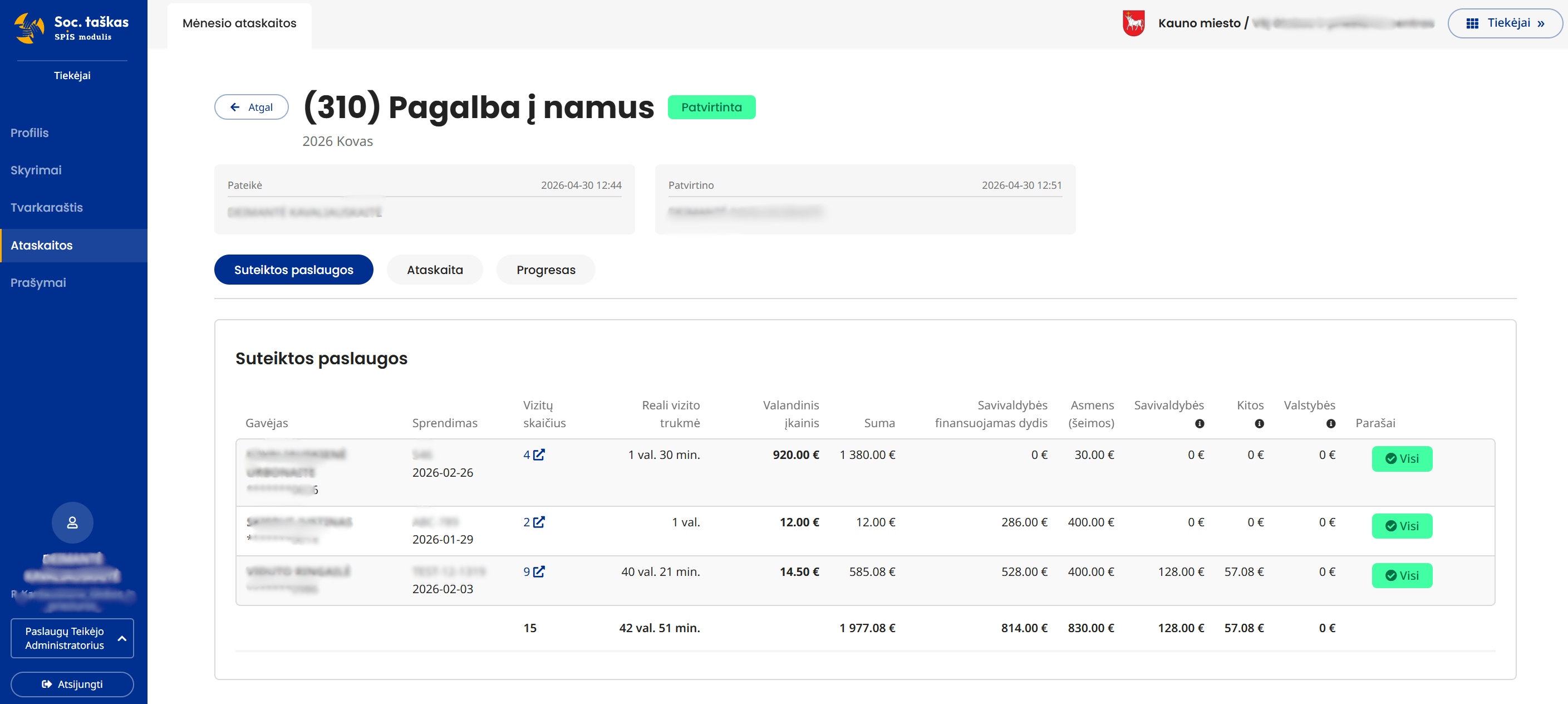The width and height of the screenshot is (1568, 704).
Task: Select Ataskaitos in the sidebar
Action: (73, 246)
